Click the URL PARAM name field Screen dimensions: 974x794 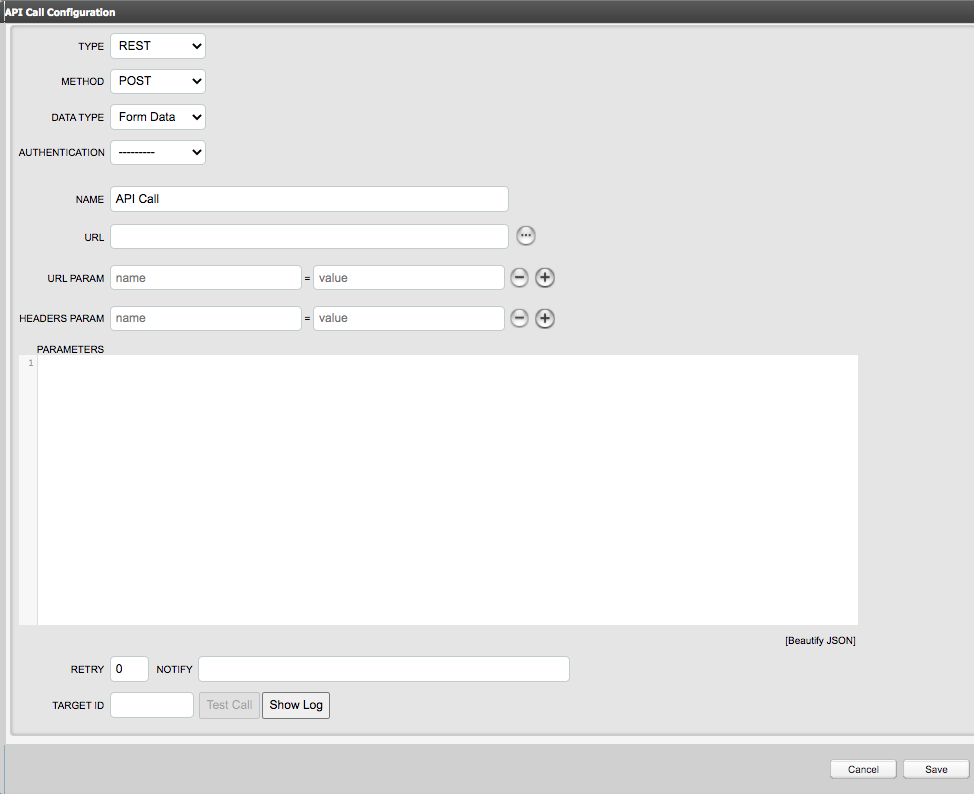click(206, 278)
